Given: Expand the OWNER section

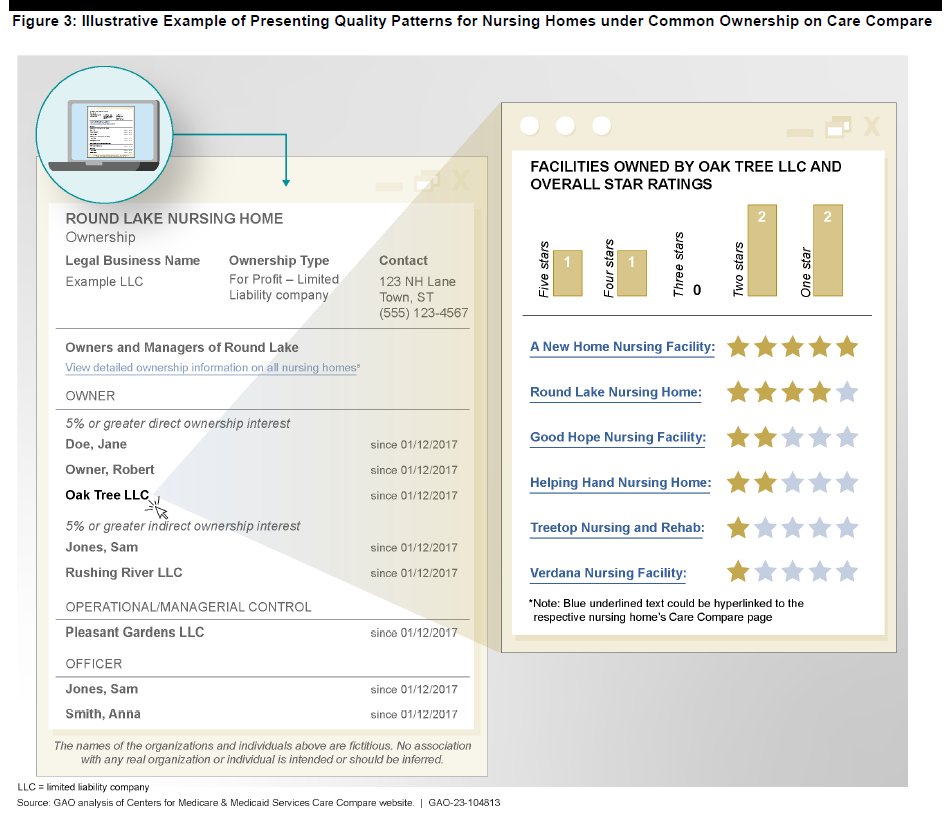Looking at the screenshot, I should [x=90, y=396].
